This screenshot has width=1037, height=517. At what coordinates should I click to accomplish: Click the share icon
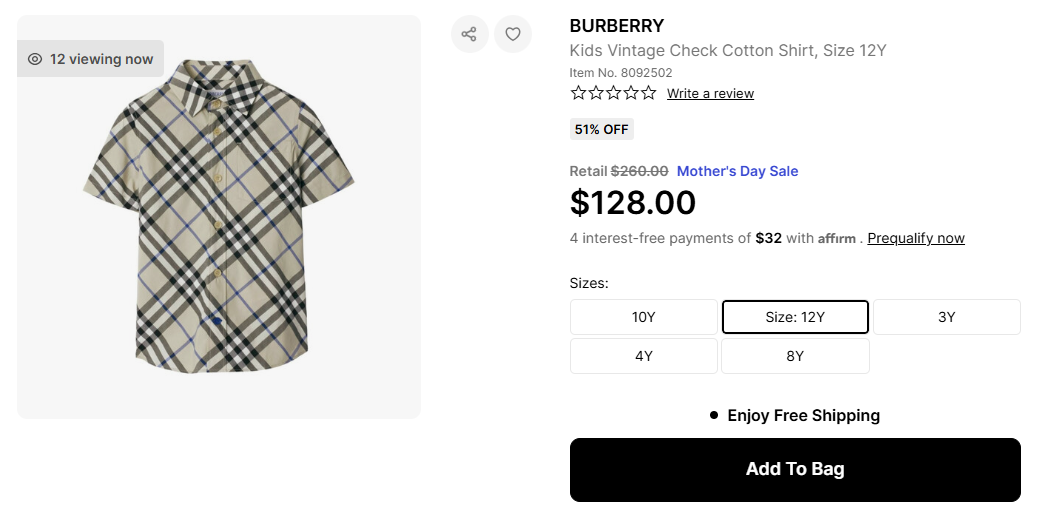469,34
